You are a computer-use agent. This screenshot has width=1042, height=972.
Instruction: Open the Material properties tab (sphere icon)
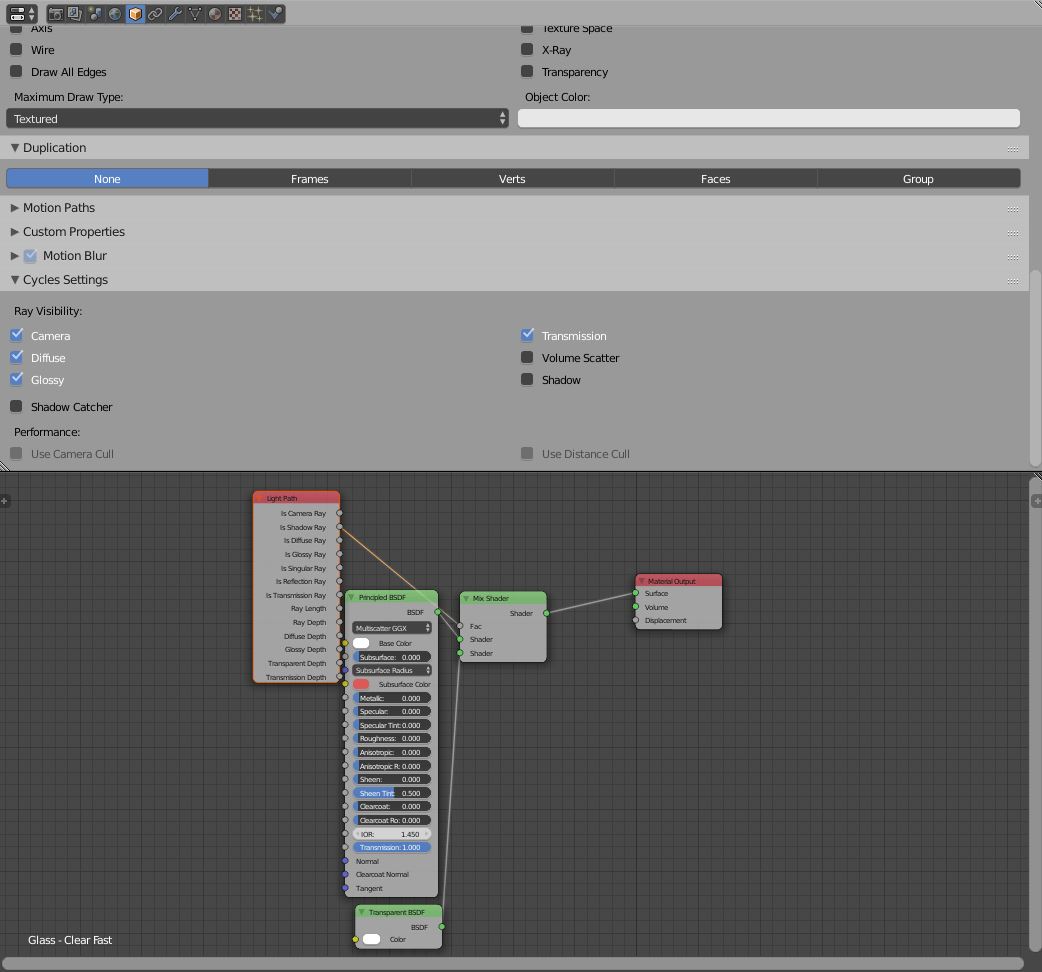pos(215,14)
